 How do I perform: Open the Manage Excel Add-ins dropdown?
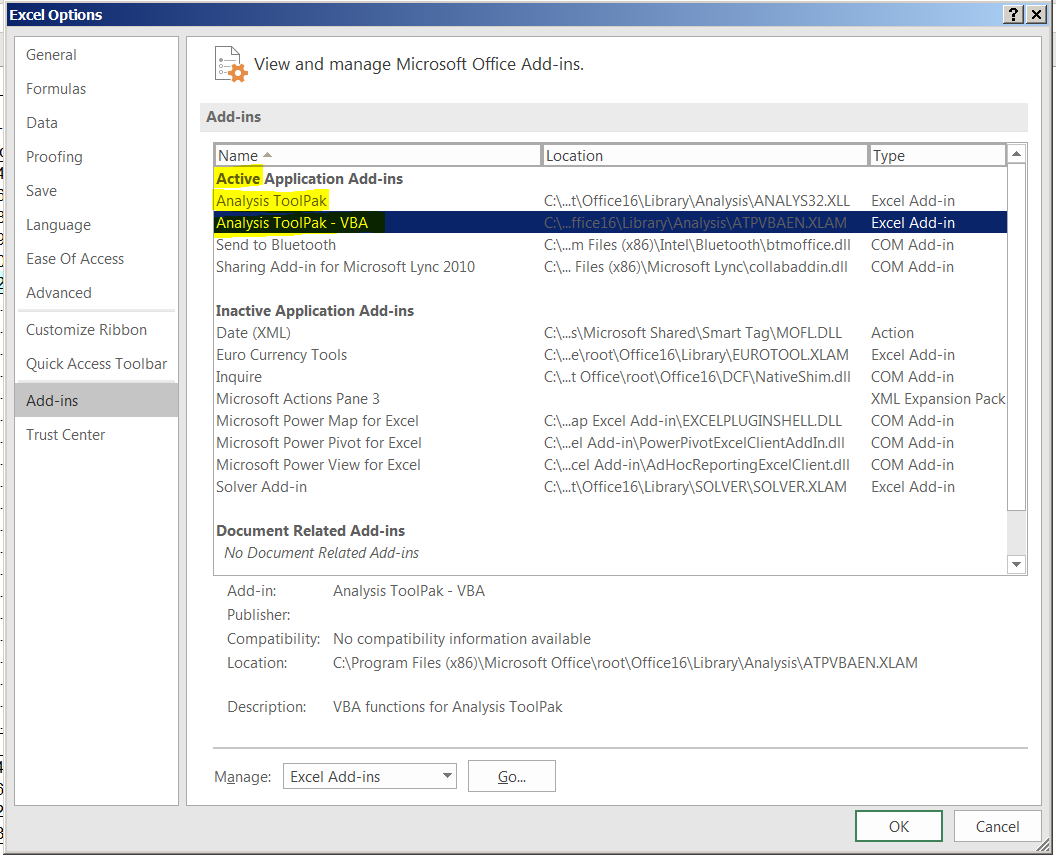point(370,777)
